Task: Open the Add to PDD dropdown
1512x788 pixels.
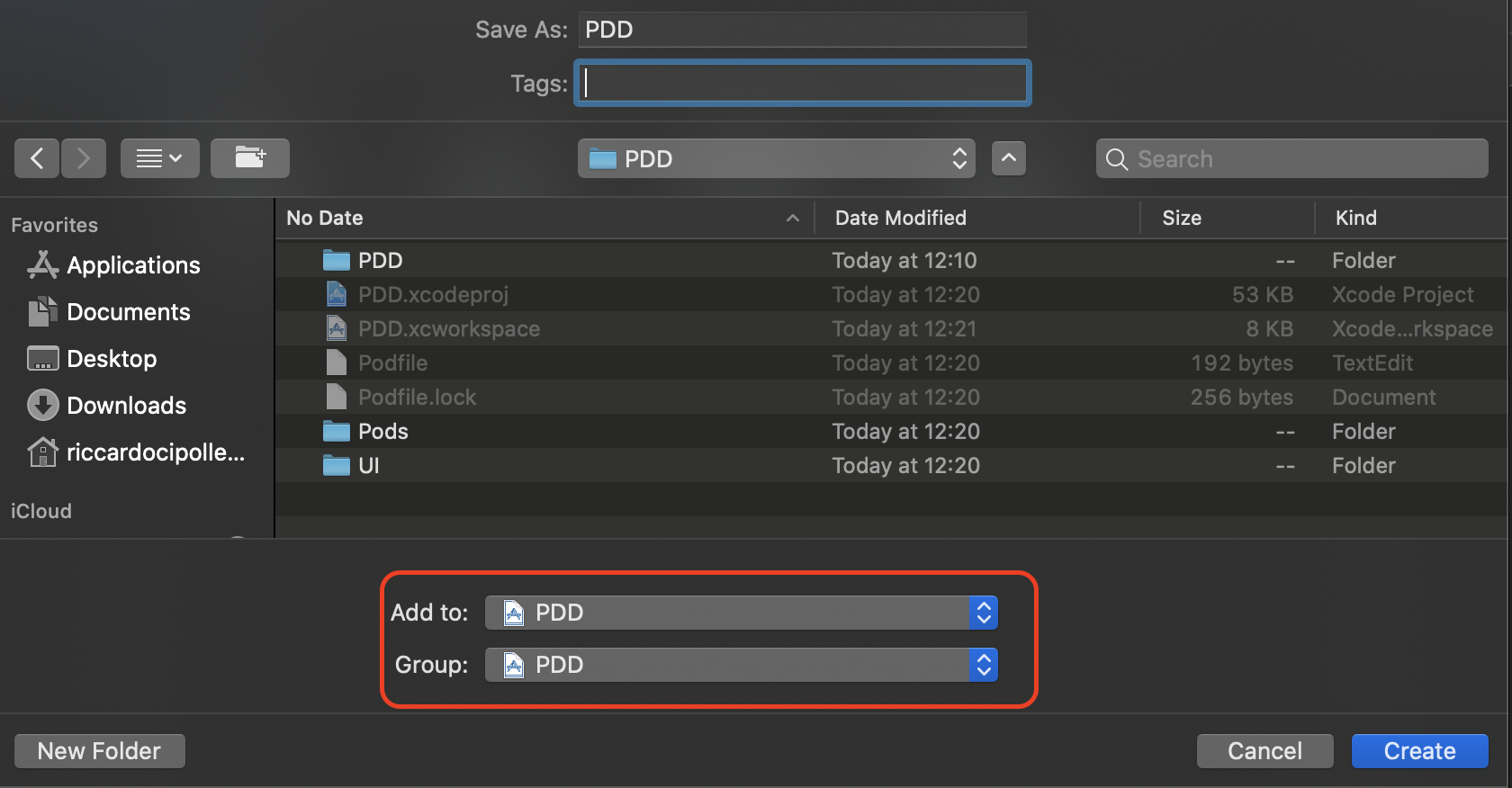Action: [x=741, y=613]
